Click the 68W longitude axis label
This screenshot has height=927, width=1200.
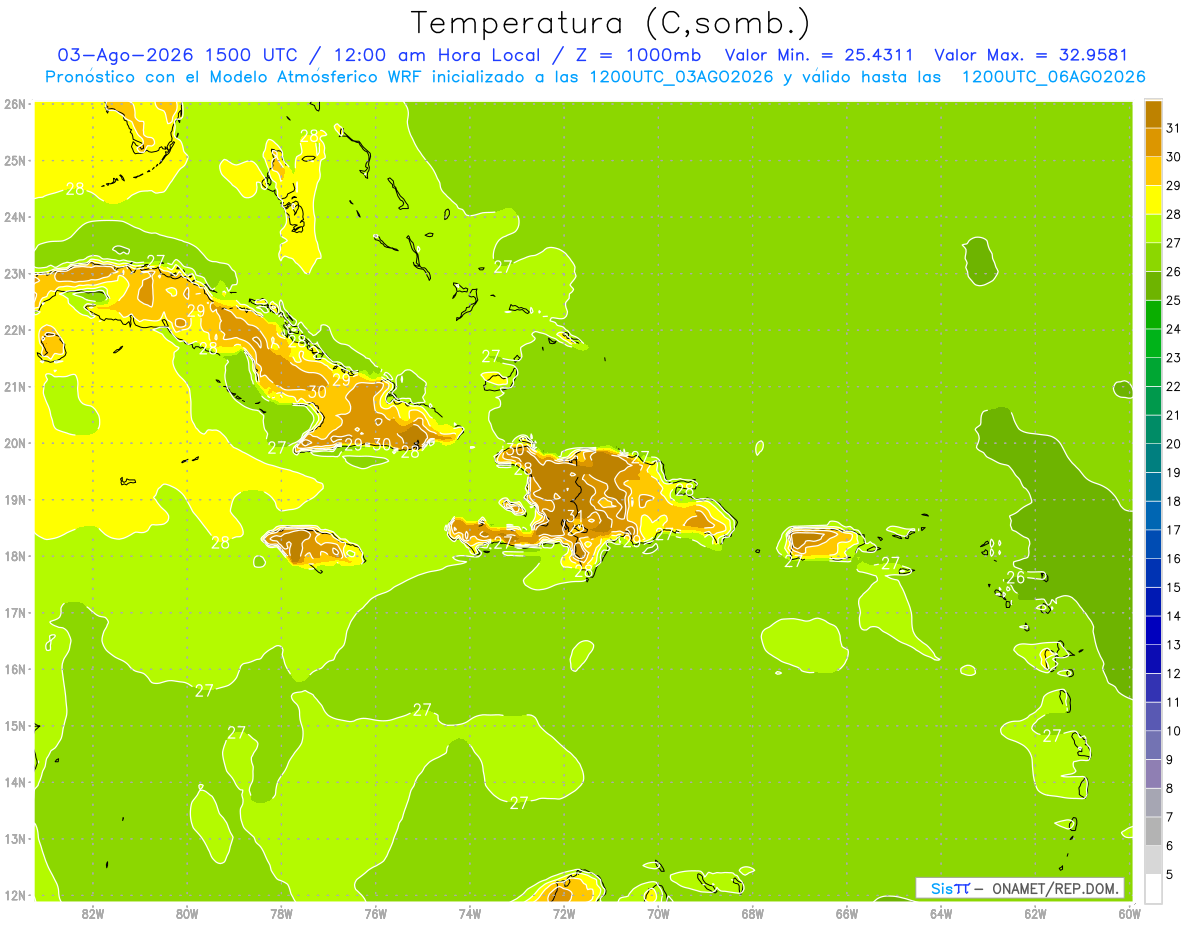pos(753,913)
